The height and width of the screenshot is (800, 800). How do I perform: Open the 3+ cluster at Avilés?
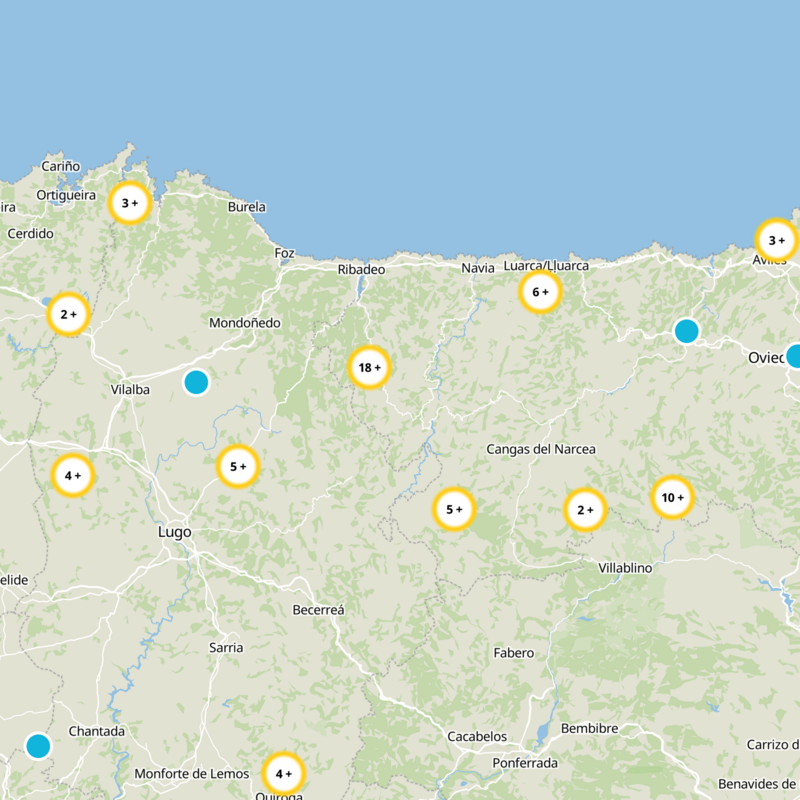pos(777,240)
